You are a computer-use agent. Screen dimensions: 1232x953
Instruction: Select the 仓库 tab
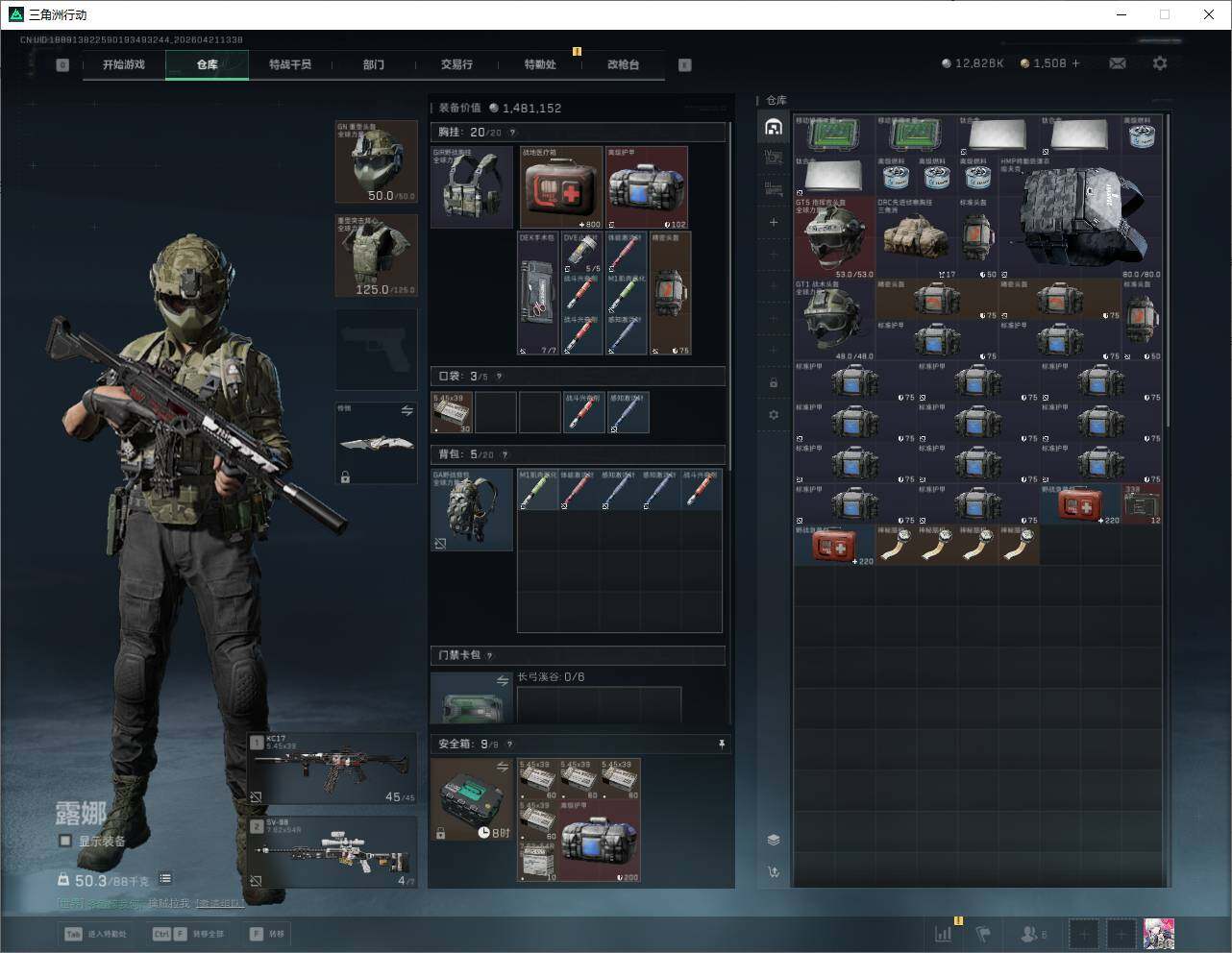tap(208, 64)
